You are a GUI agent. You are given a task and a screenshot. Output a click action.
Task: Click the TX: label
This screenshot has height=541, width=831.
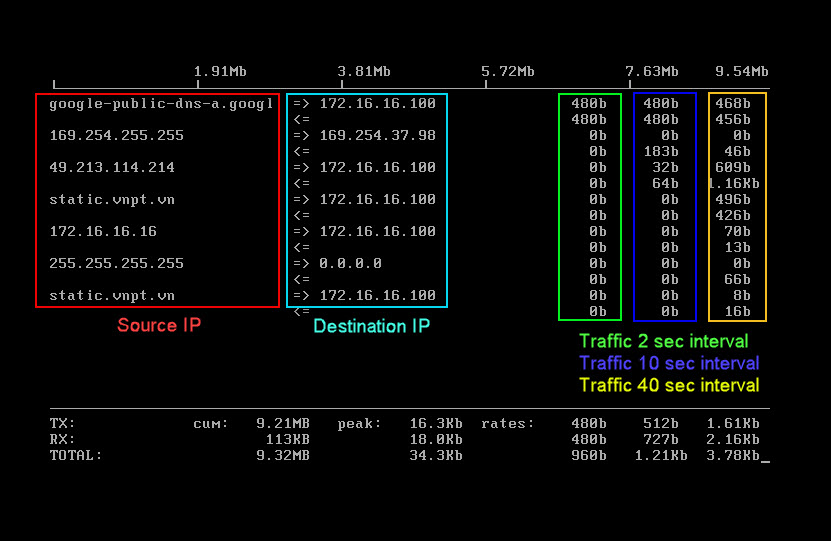(63, 423)
